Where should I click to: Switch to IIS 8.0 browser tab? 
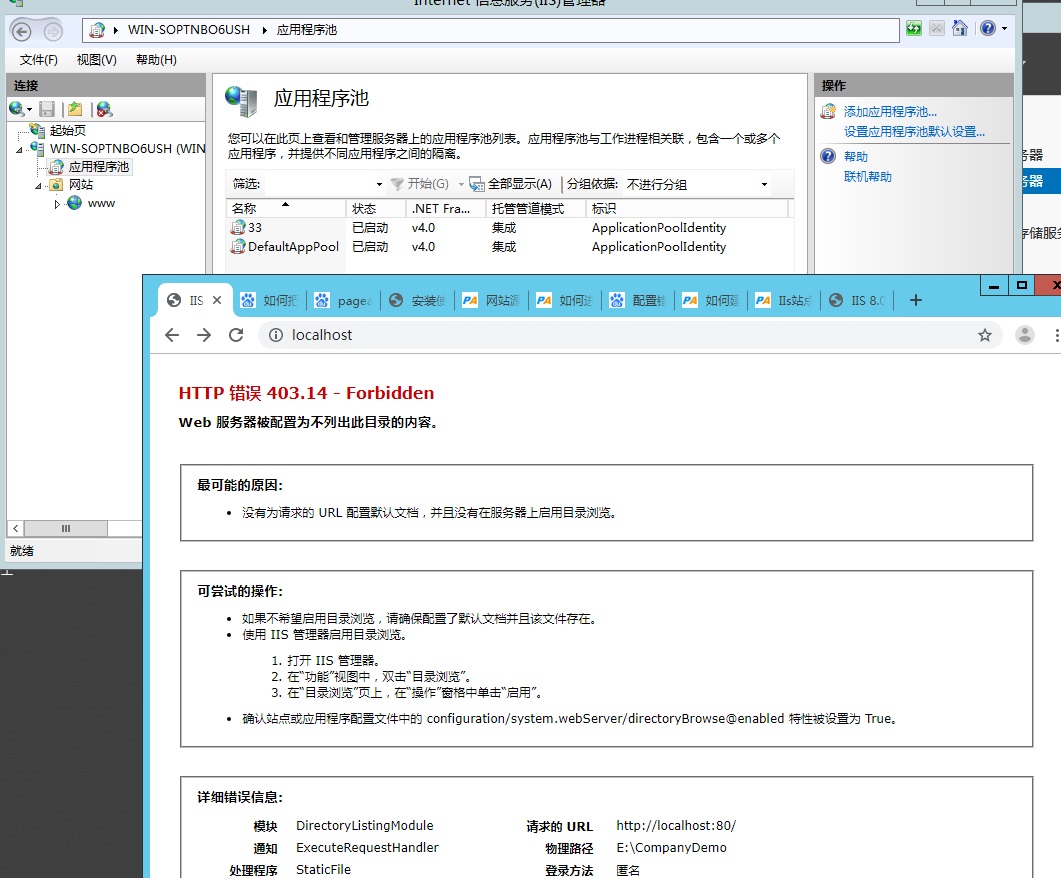[857, 300]
